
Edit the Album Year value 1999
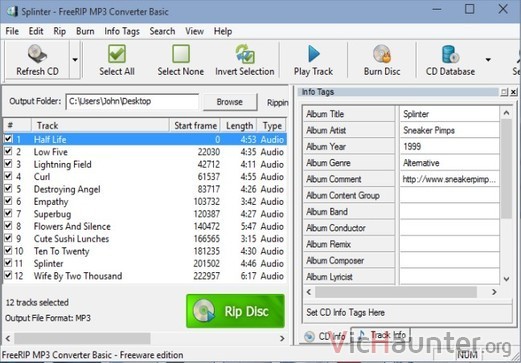449,147
